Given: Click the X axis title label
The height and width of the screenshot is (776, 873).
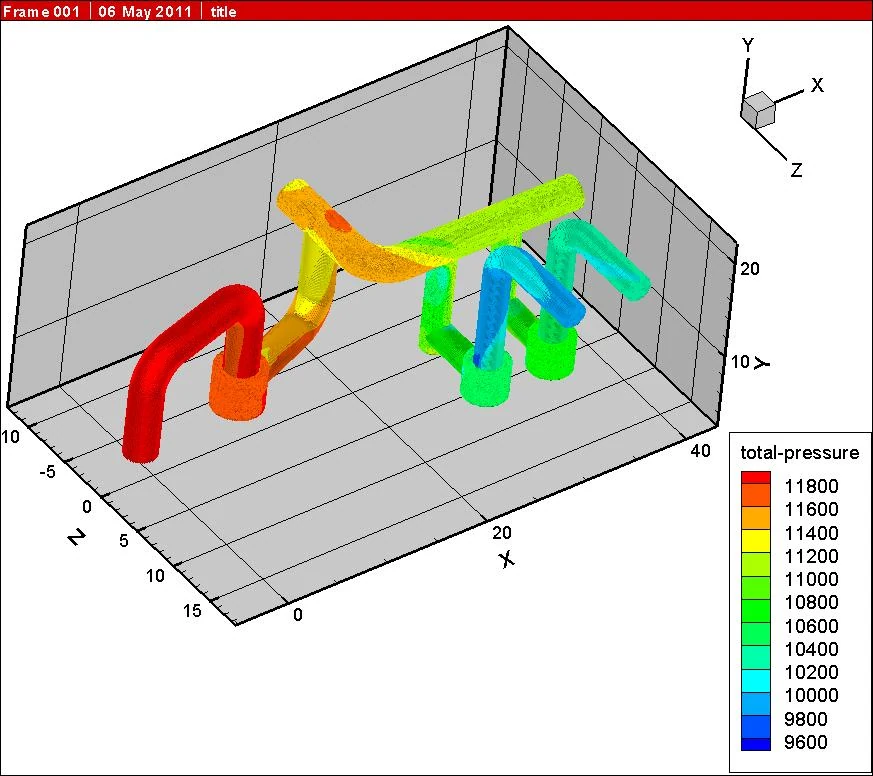Looking at the screenshot, I should point(506,558).
